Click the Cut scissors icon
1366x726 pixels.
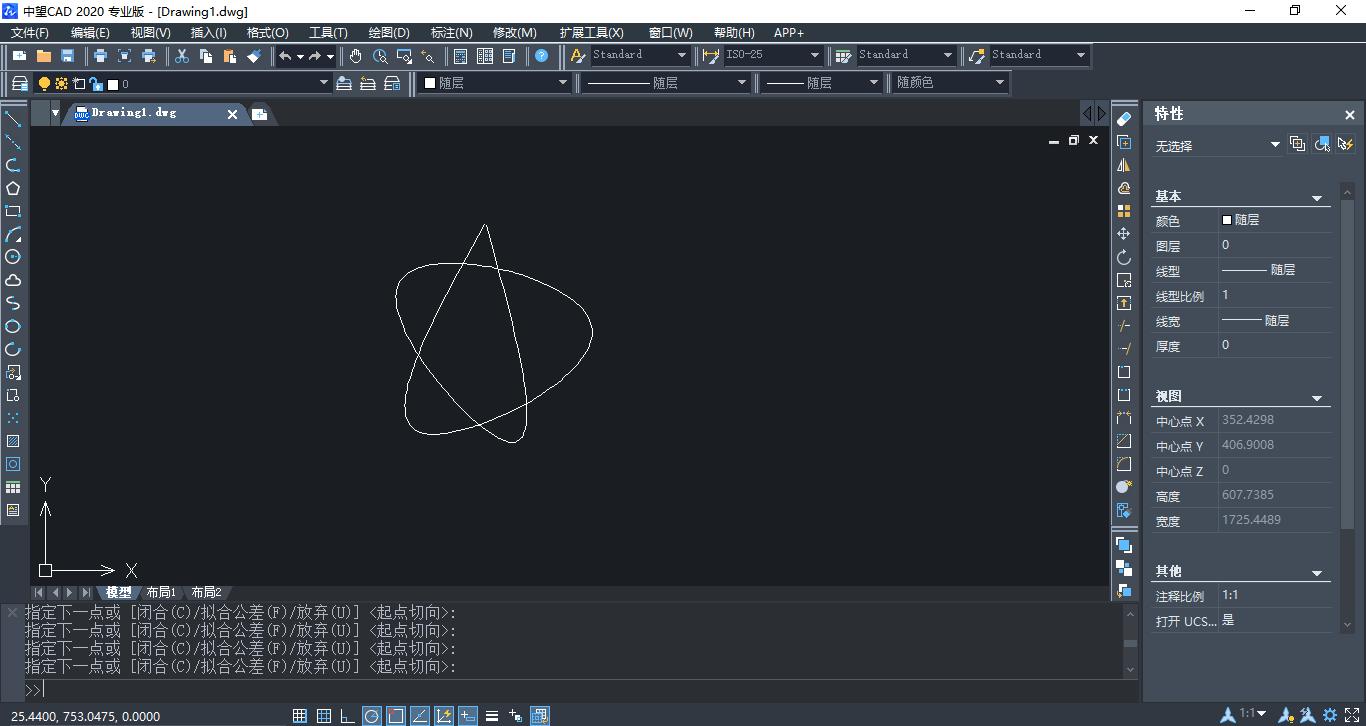(182, 56)
